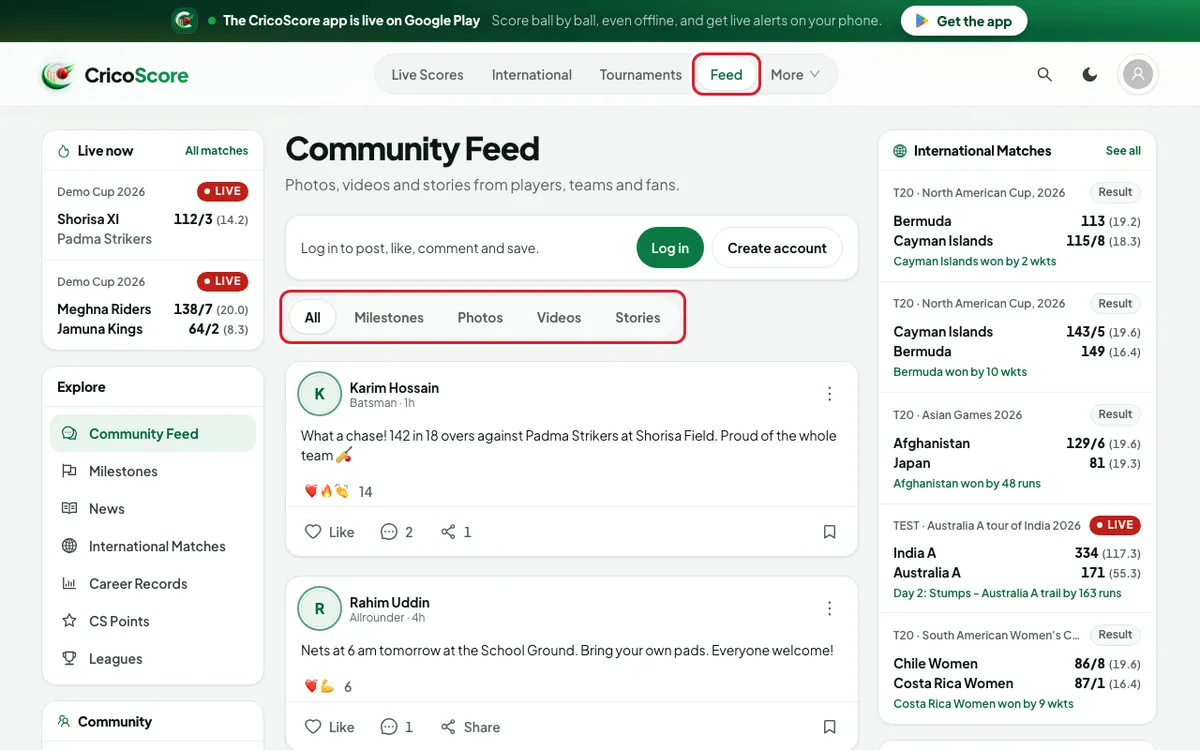Screen dimensions: 1200x750
Task: Open Career Records in Explore sidebar
Action: pyautogui.click(x=153, y=584)
